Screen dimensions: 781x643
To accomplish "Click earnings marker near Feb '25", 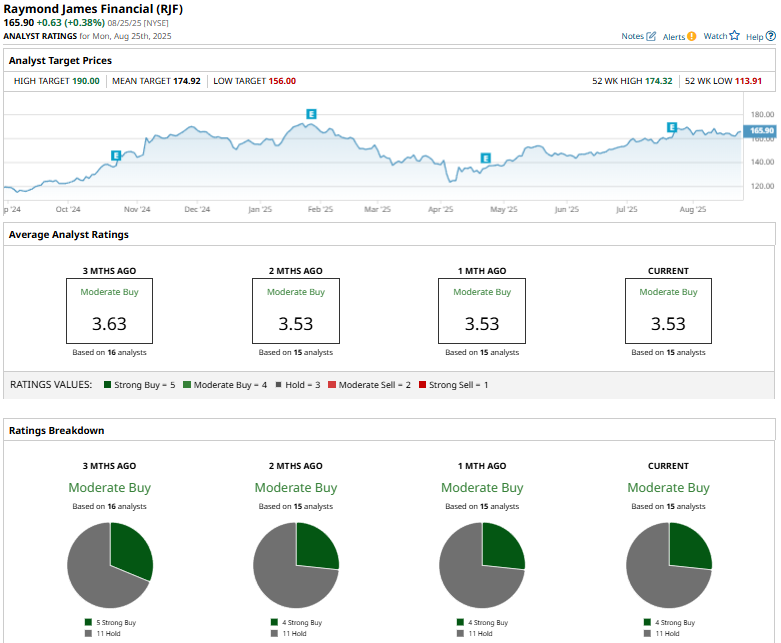I will pos(311,115).
